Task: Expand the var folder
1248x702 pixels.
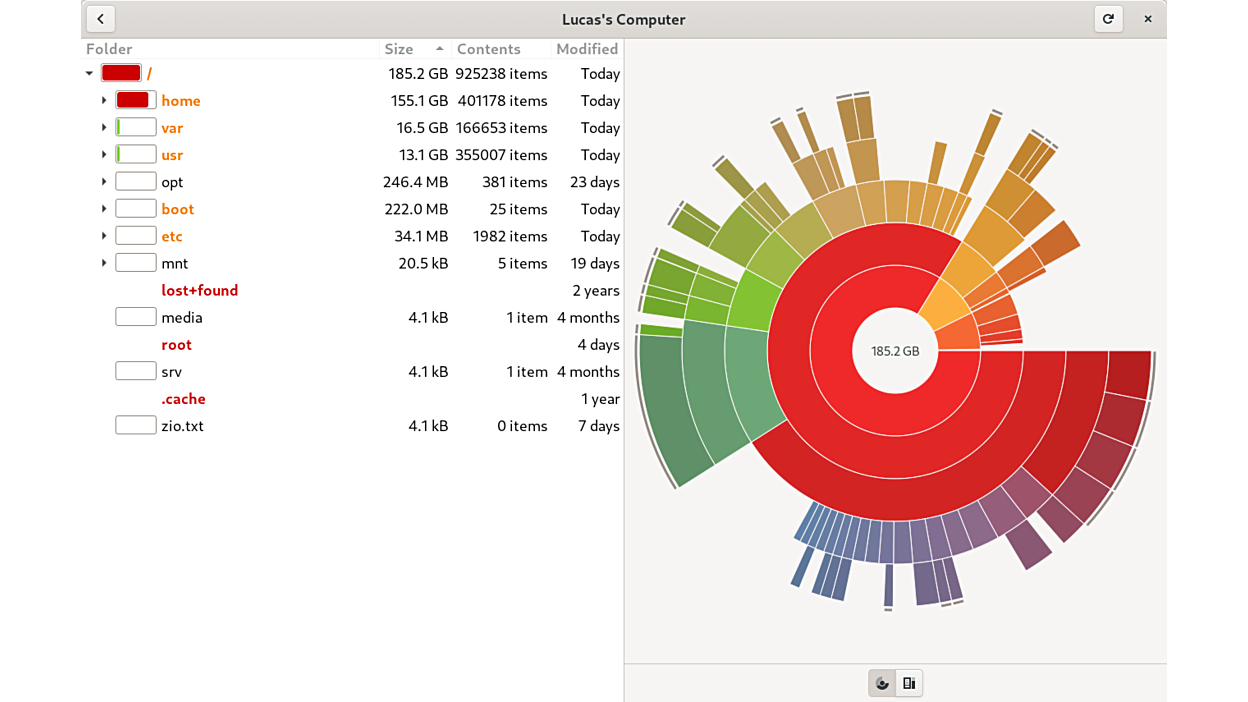Action: [x=104, y=127]
